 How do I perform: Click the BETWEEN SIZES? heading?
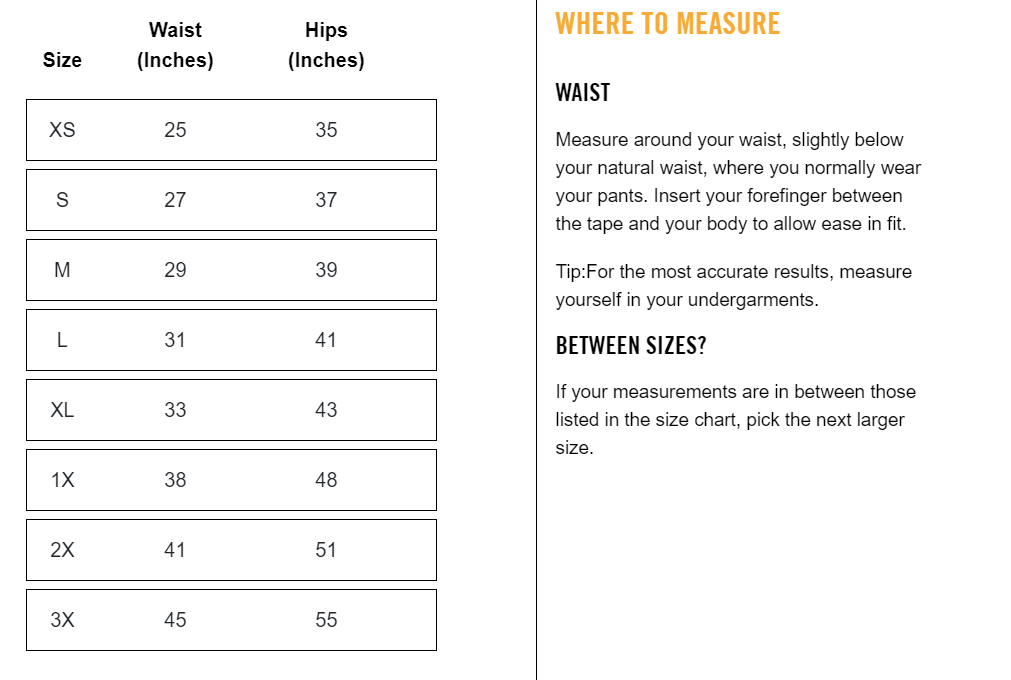pyautogui.click(x=631, y=346)
